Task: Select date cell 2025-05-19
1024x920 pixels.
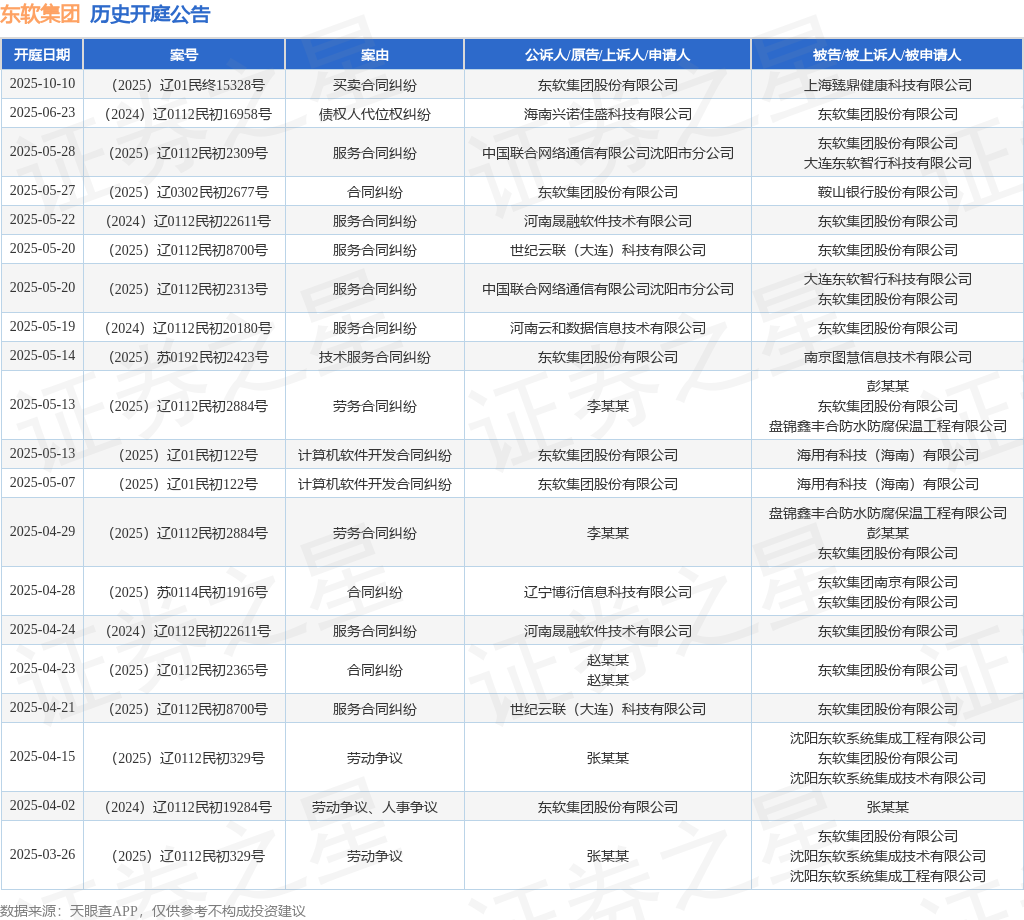Action: 42,327
